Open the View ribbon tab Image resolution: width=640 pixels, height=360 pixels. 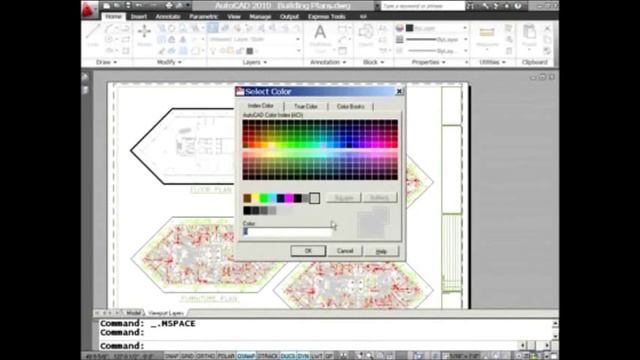click(234, 17)
